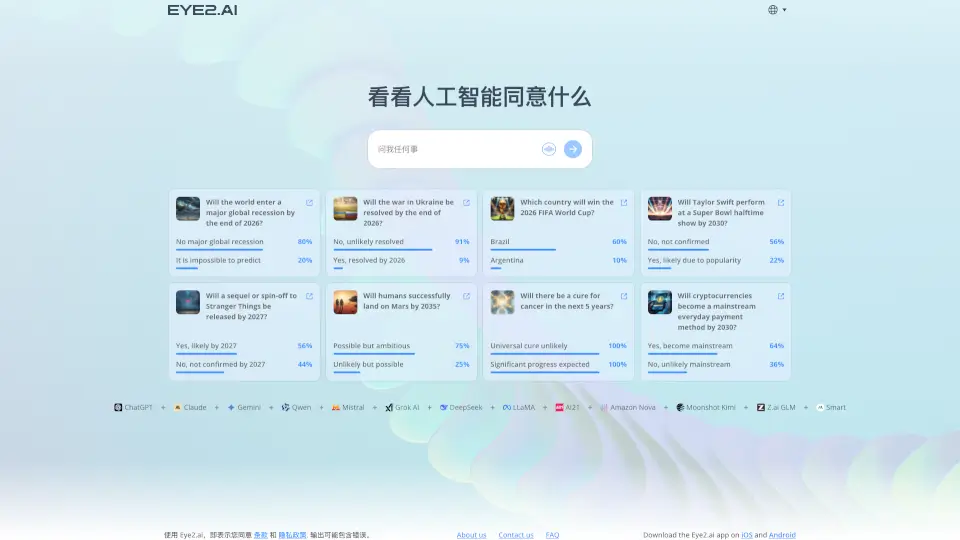Open the language globe dropdown
The image size is (960, 540).
point(777,10)
